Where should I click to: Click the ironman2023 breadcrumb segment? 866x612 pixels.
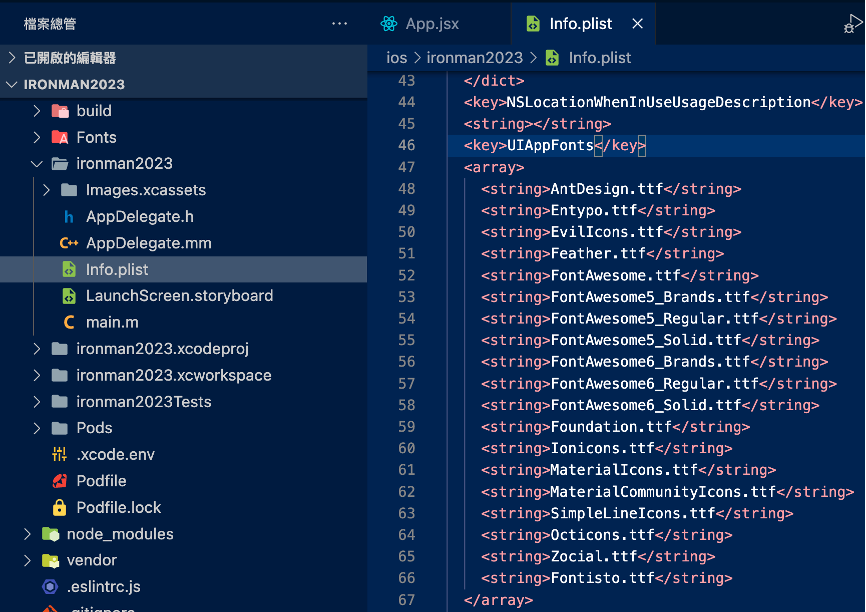pyautogui.click(x=474, y=58)
